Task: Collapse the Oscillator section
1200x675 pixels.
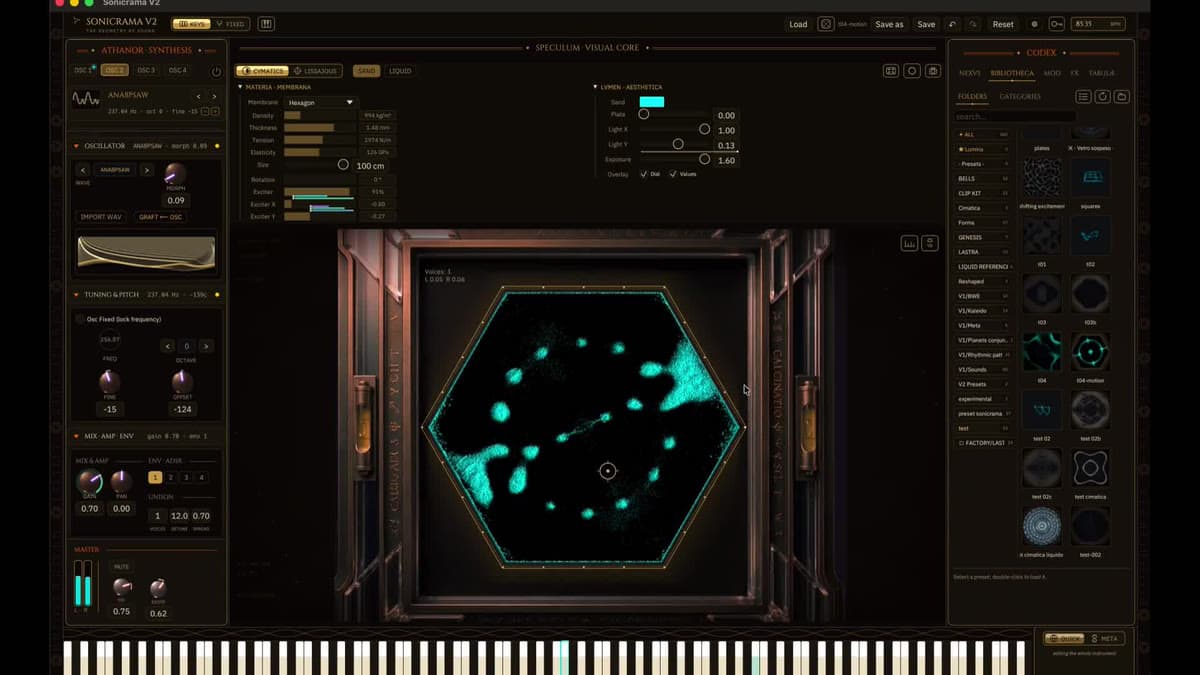Action: pyautogui.click(x=76, y=146)
